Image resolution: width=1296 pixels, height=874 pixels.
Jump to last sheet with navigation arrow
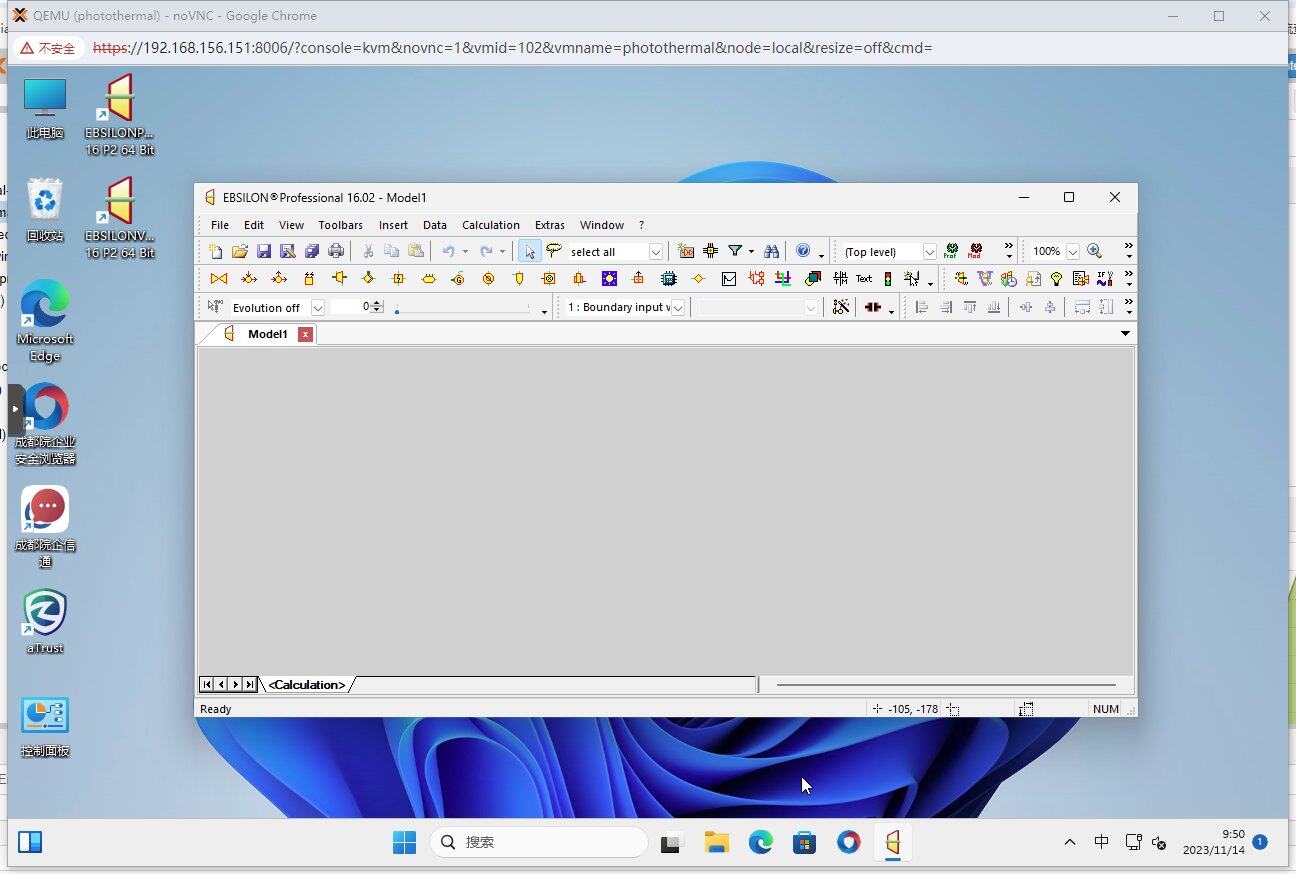point(250,685)
